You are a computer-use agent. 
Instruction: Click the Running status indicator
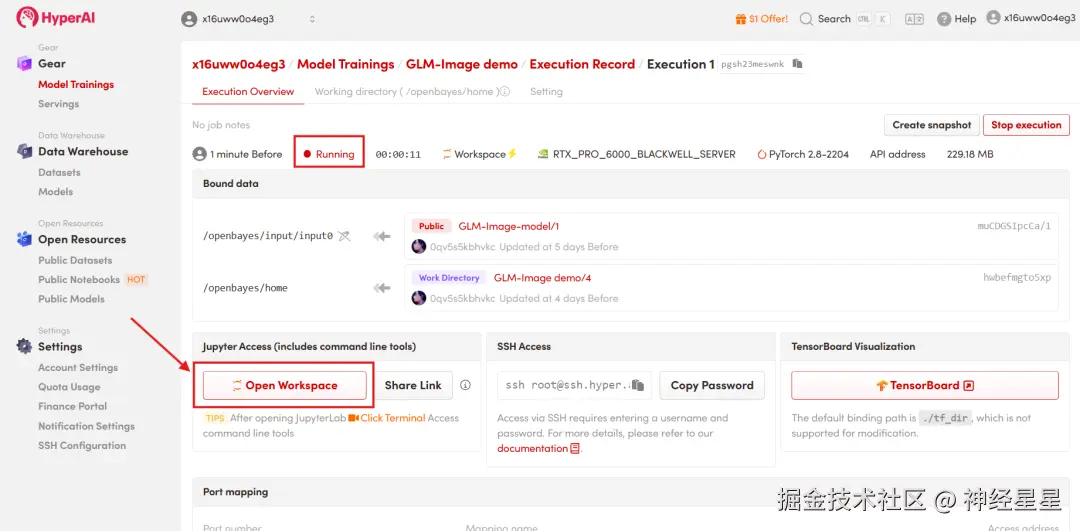pyautogui.click(x=329, y=154)
